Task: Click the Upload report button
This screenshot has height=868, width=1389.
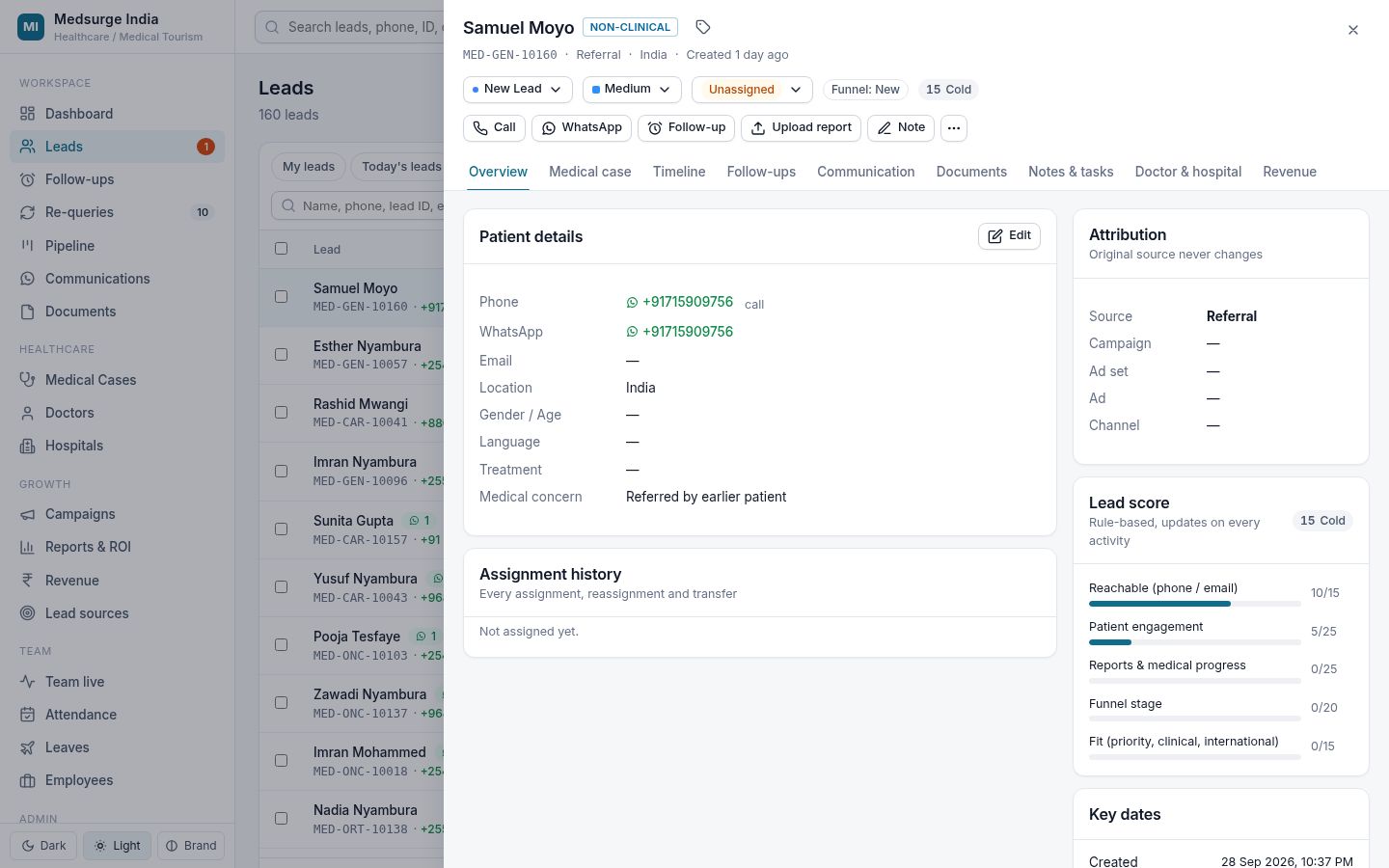Action: (x=801, y=128)
